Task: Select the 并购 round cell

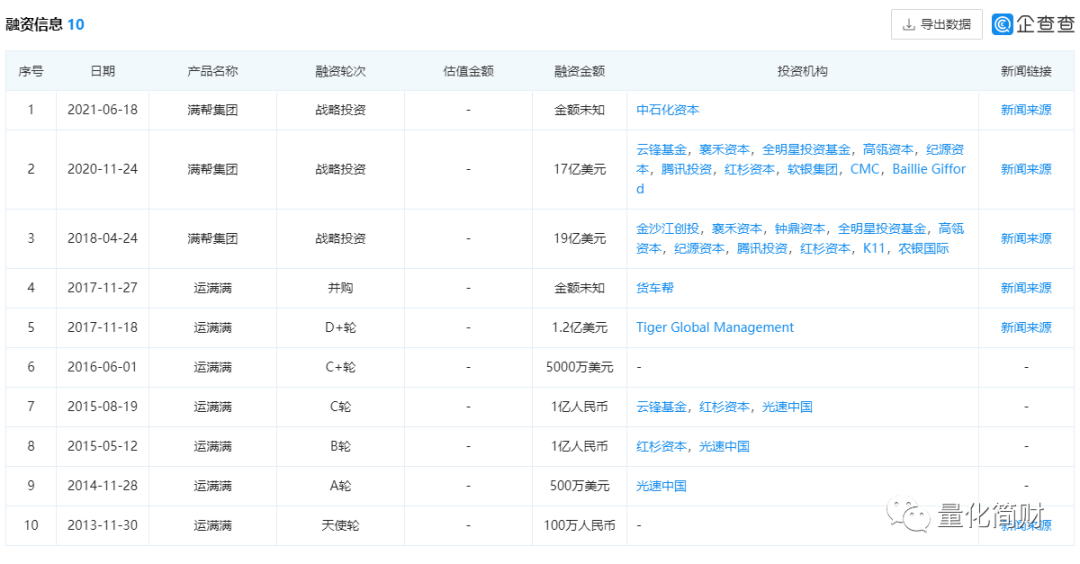Action: tap(340, 288)
